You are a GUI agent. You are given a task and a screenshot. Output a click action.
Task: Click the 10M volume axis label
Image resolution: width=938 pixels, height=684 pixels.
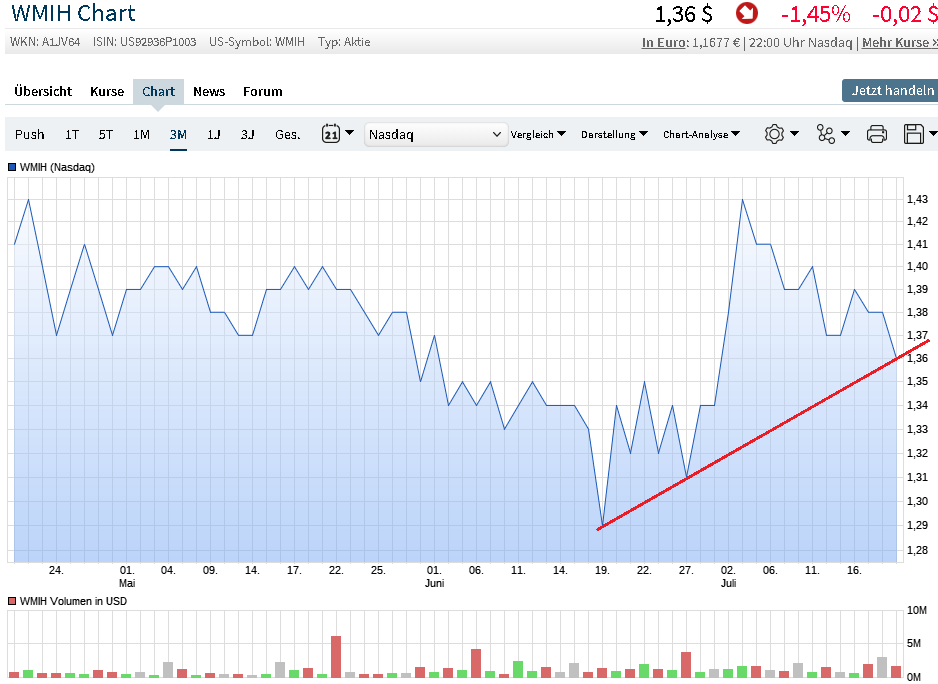pos(916,610)
